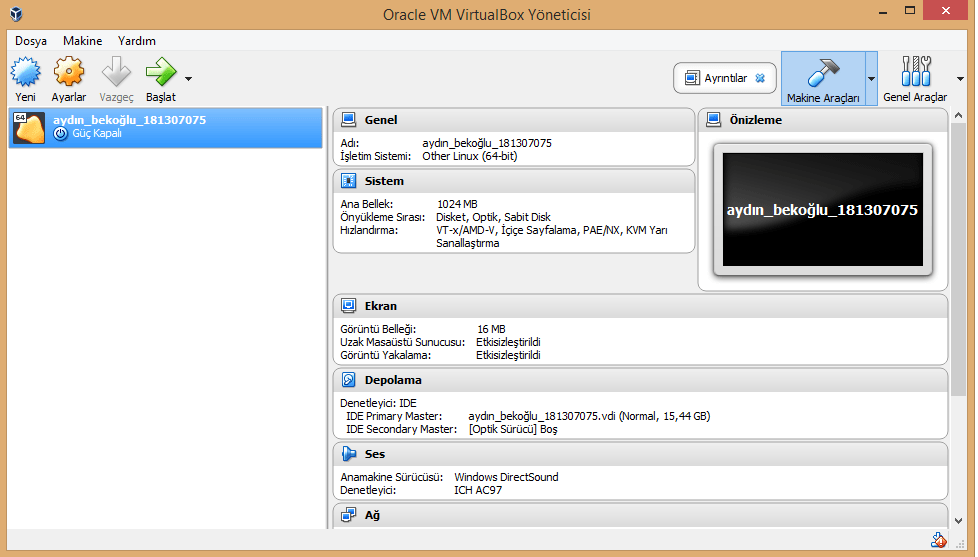Image resolution: width=978 pixels, height=557 pixels.
Task: Click the status bar notification icon
Action: point(938,540)
